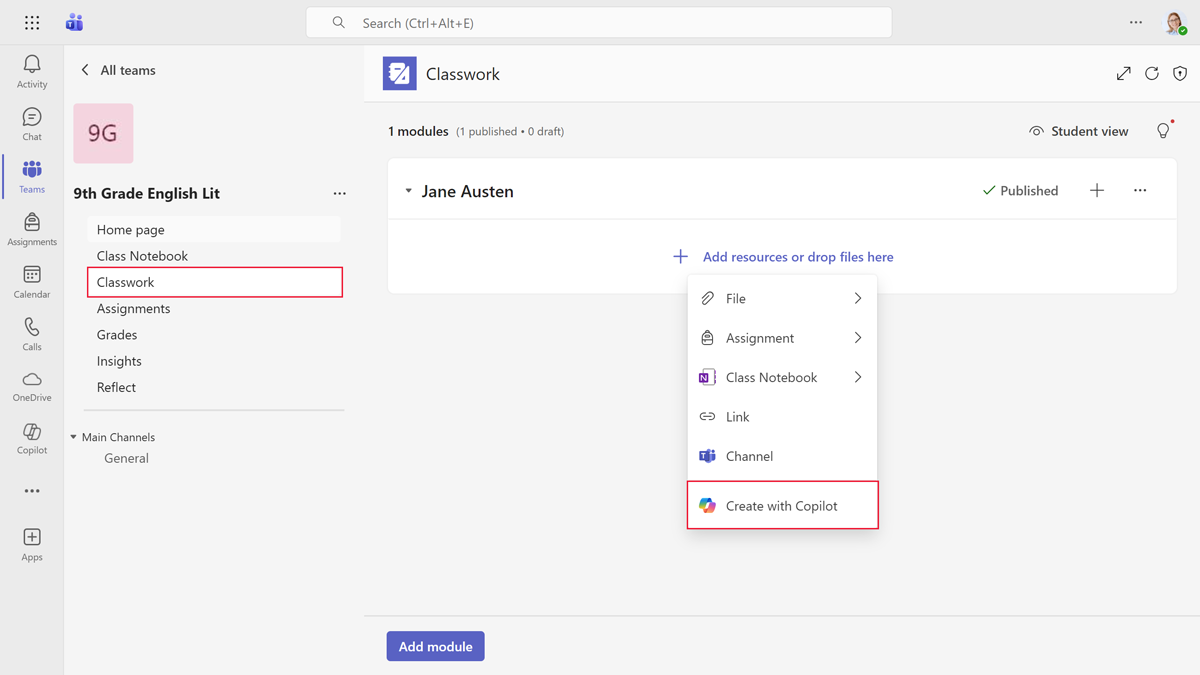Open Insights in team menu
Image resolution: width=1200 pixels, height=675 pixels.
[x=213, y=361]
